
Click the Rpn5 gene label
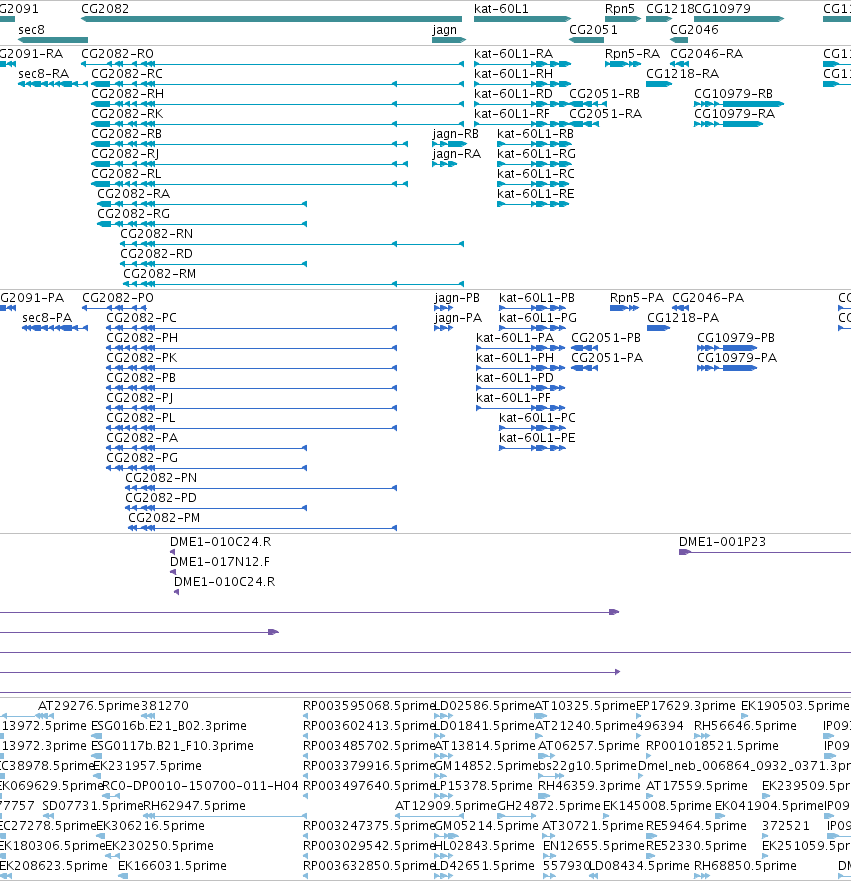tap(620, 9)
